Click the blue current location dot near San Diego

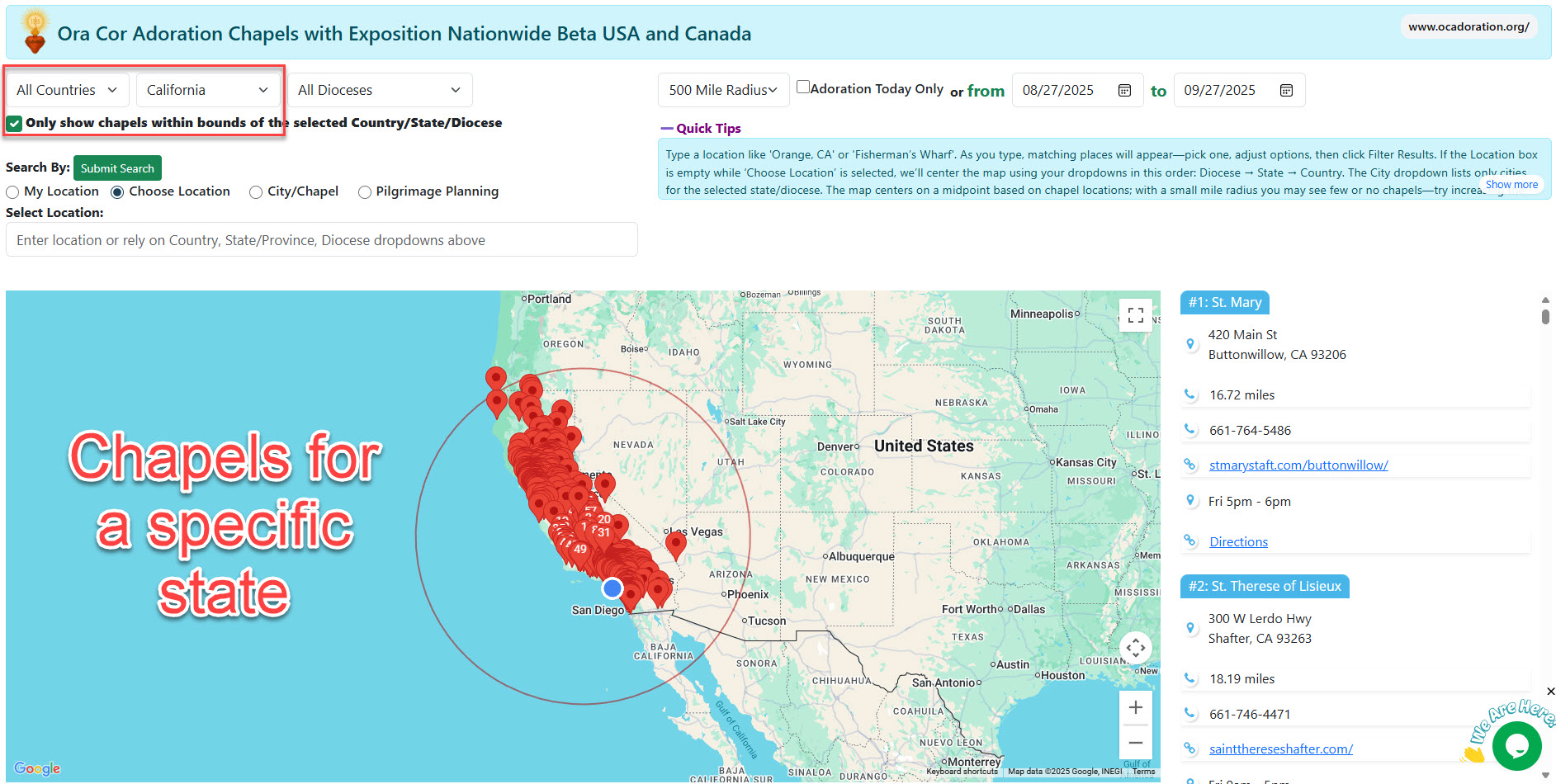[612, 588]
